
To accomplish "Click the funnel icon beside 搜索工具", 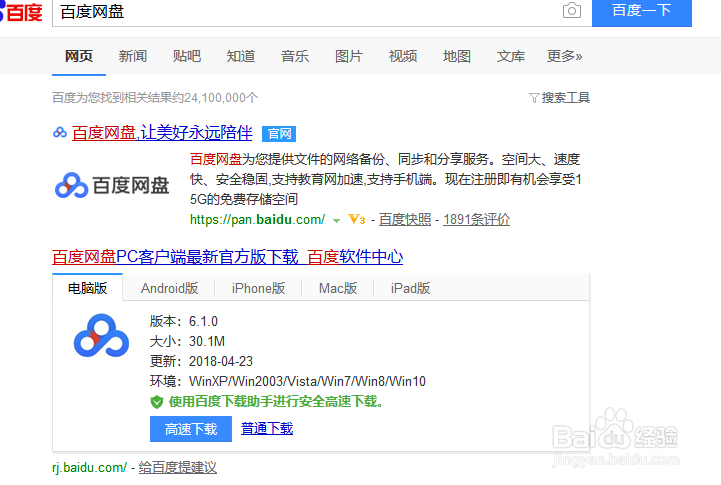I will pos(534,98).
